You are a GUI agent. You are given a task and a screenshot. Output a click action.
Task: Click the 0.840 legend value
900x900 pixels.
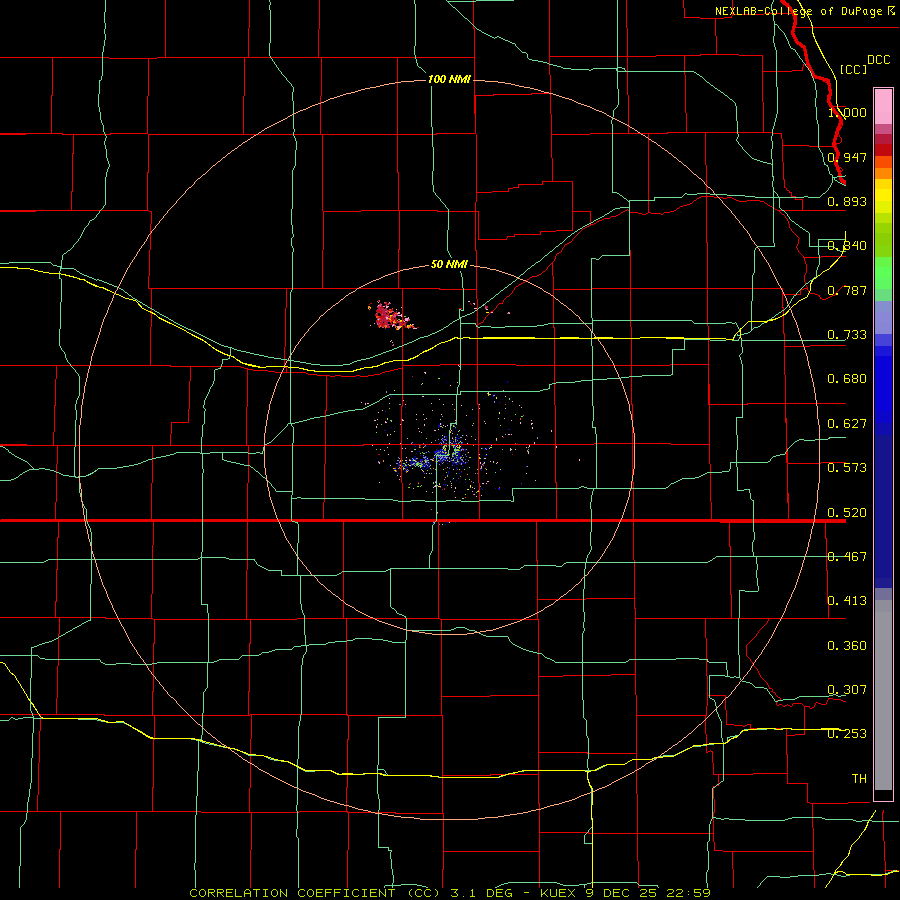tap(847, 246)
